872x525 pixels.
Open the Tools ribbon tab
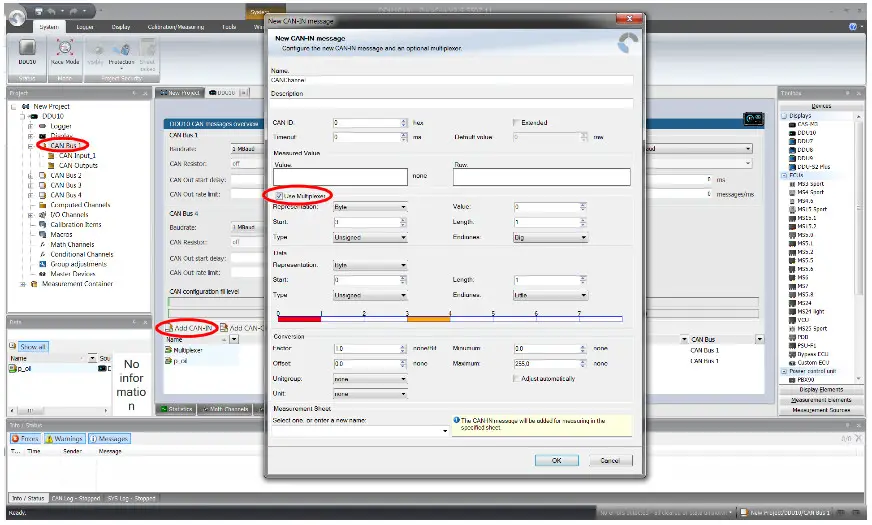click(229, 27)
